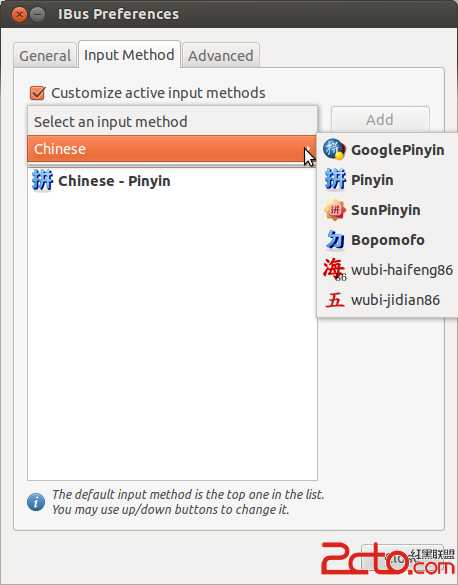The width and height of the screenshot is (458, 585).
Task: Toggle Customize active input methods checkbox
Action: 37,93
